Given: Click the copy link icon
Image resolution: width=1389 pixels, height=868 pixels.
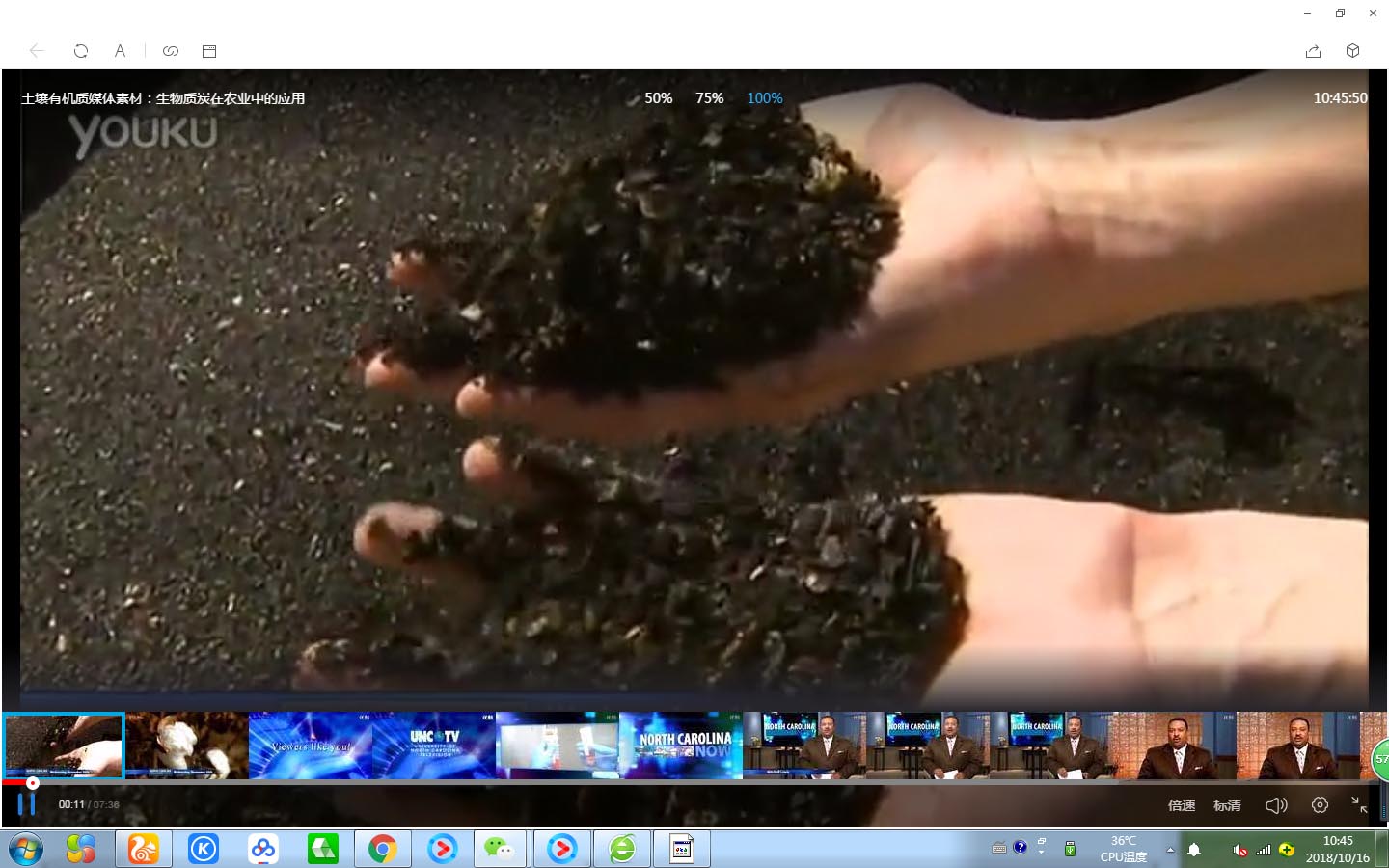Looking at the screenshot, I should pyautogui.click(x=171, y=51).
